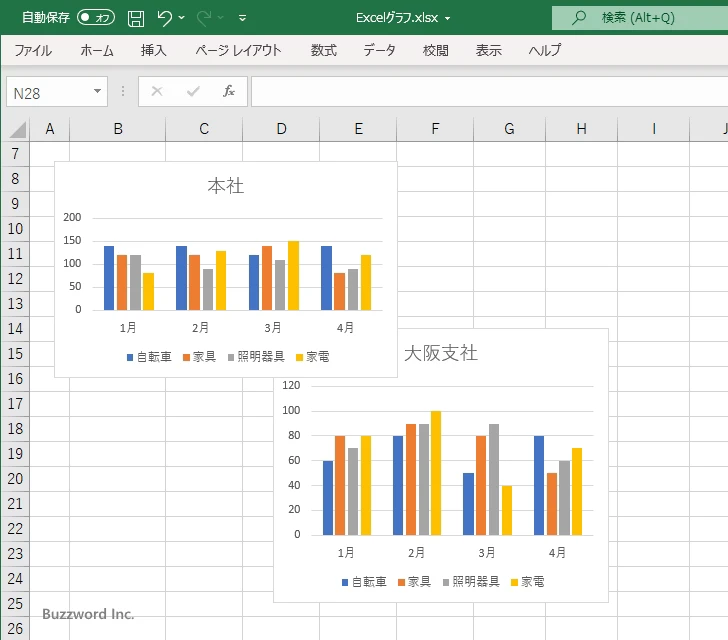The image size is (728, 640).
Task: Toggle the 自動保存 AutoSave switch
Action: 96,18
